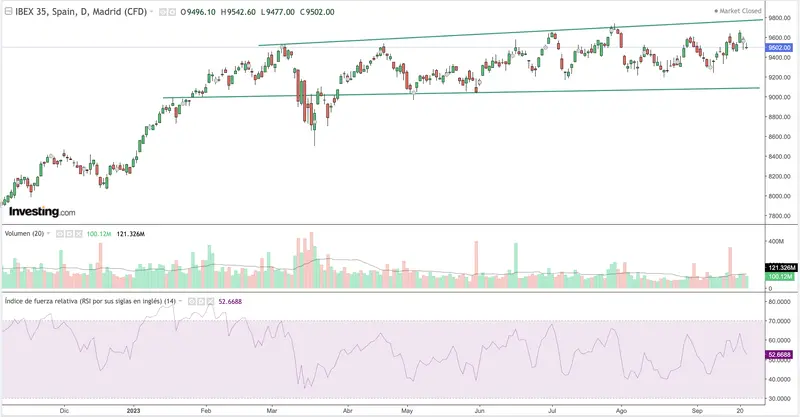The width and height of the screenshot is (800, 417).
Task: Hide the Volumen indicator with eye icon
Action: [x=59, y=233]
